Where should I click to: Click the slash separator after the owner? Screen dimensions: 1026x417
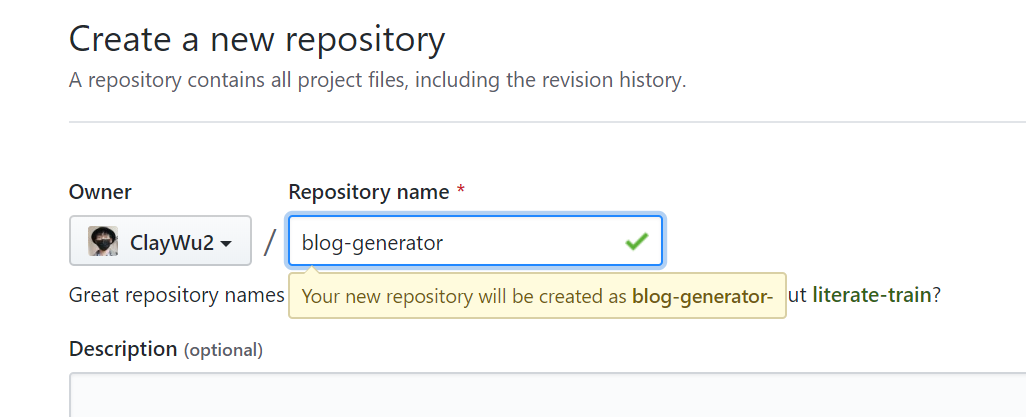269,242
